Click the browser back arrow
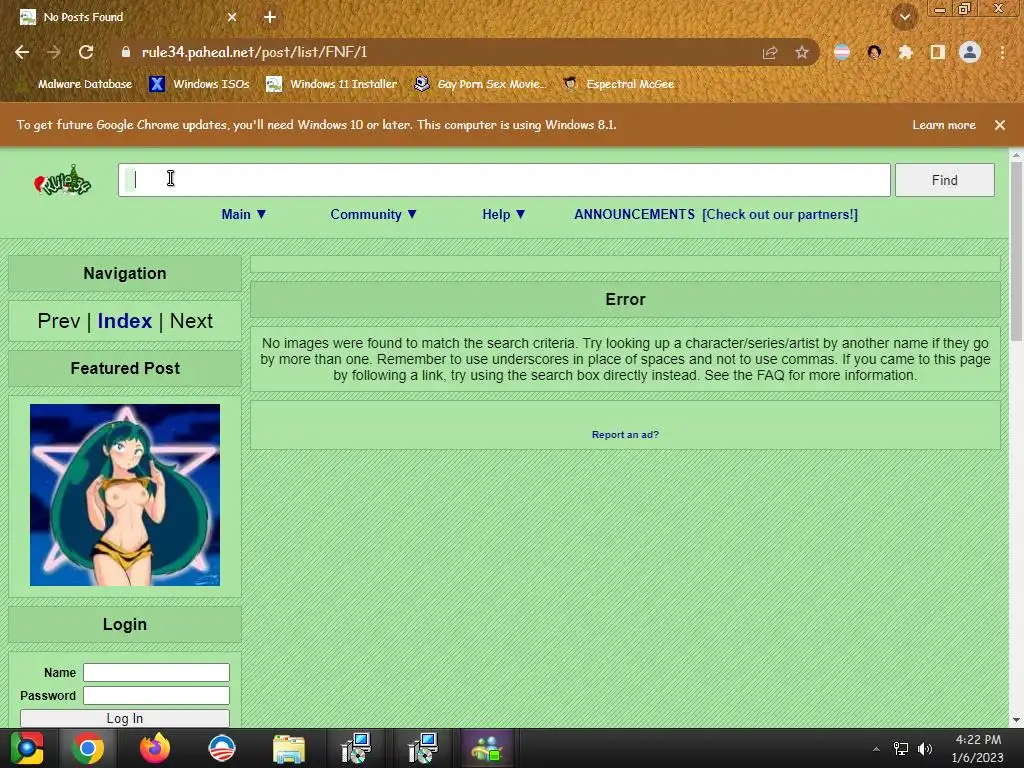 coord(22,52)
